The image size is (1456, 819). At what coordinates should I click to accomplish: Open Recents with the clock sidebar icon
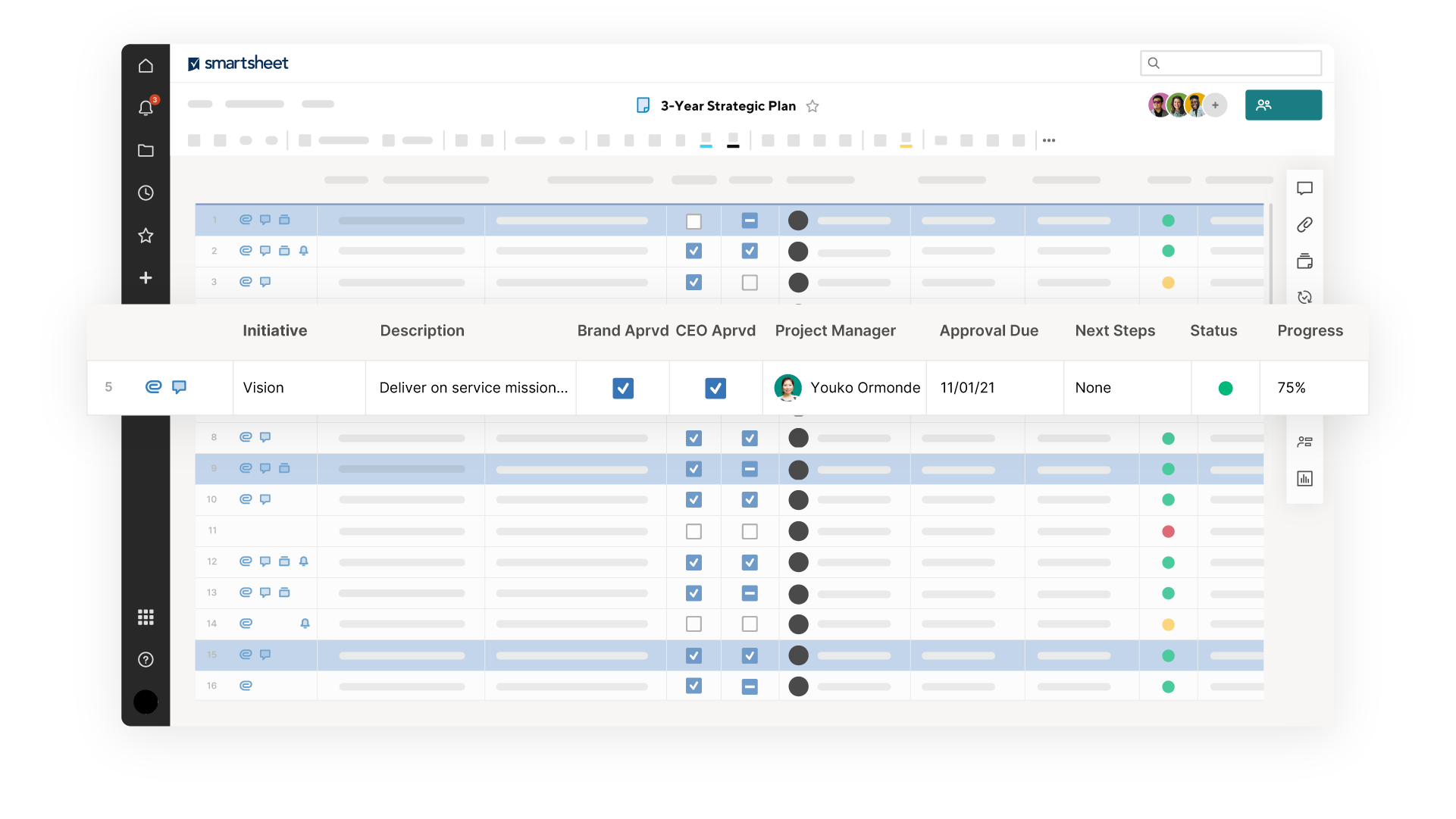click(146, 192)
